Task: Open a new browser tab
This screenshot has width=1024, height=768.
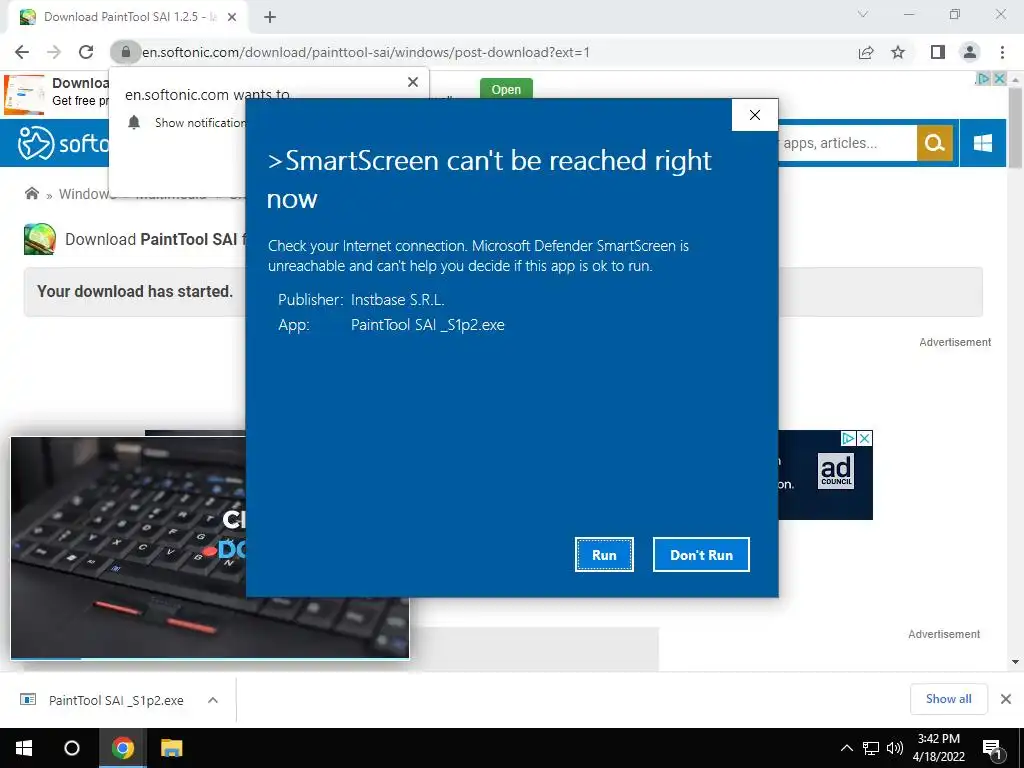Action: (270, 17)
